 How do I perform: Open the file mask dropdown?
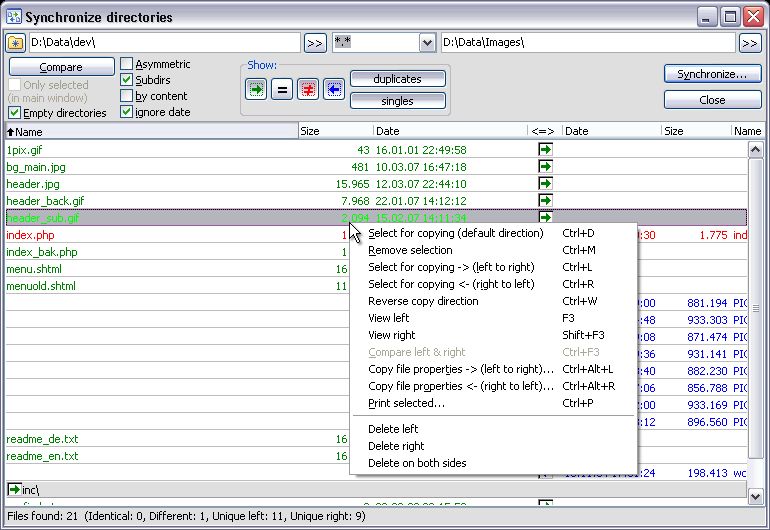[x=428, y=43]
